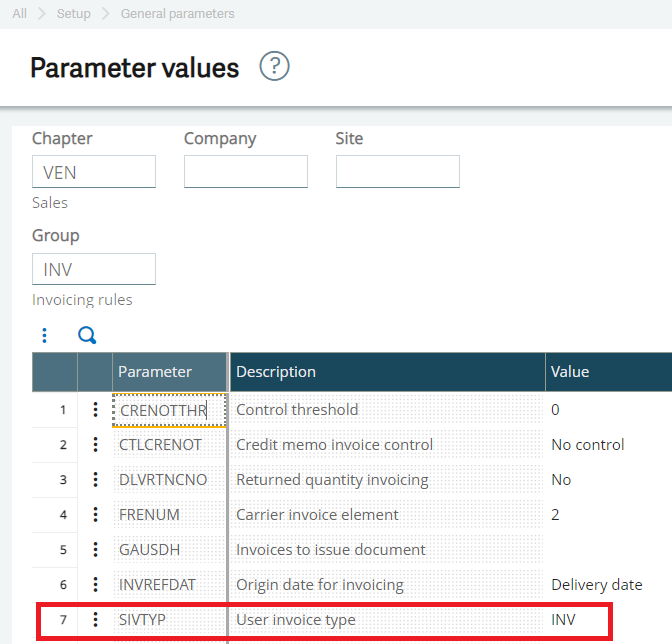The height and width of the screenshot is (644, 672).
Task: Open General parameters breadcrumb link
Action: coord(177,14)
